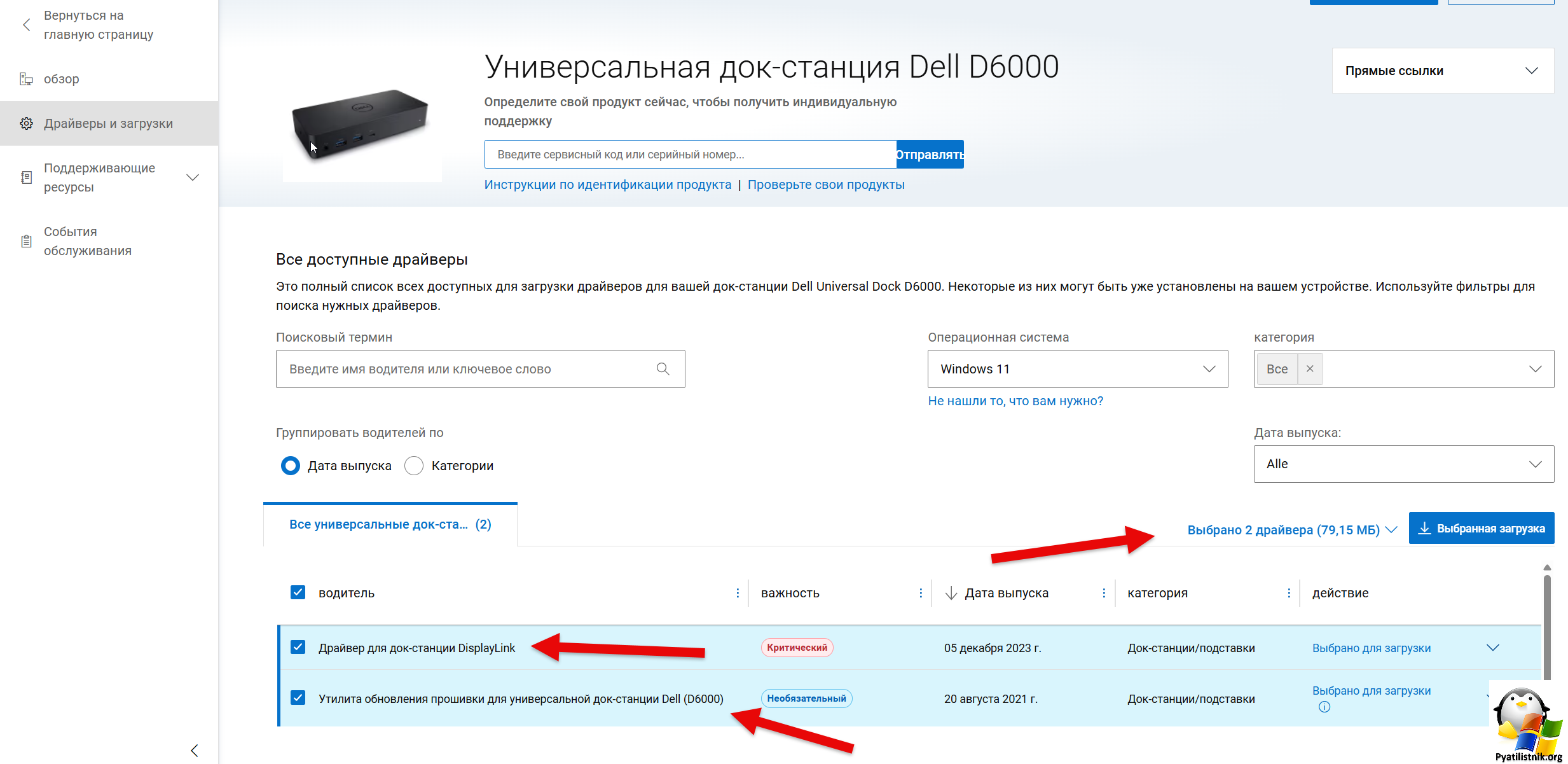The height and width of the screenshot is (764, 1568).
Task: Select the Все универсальные док-станции tab
Action: pos(390,524)
